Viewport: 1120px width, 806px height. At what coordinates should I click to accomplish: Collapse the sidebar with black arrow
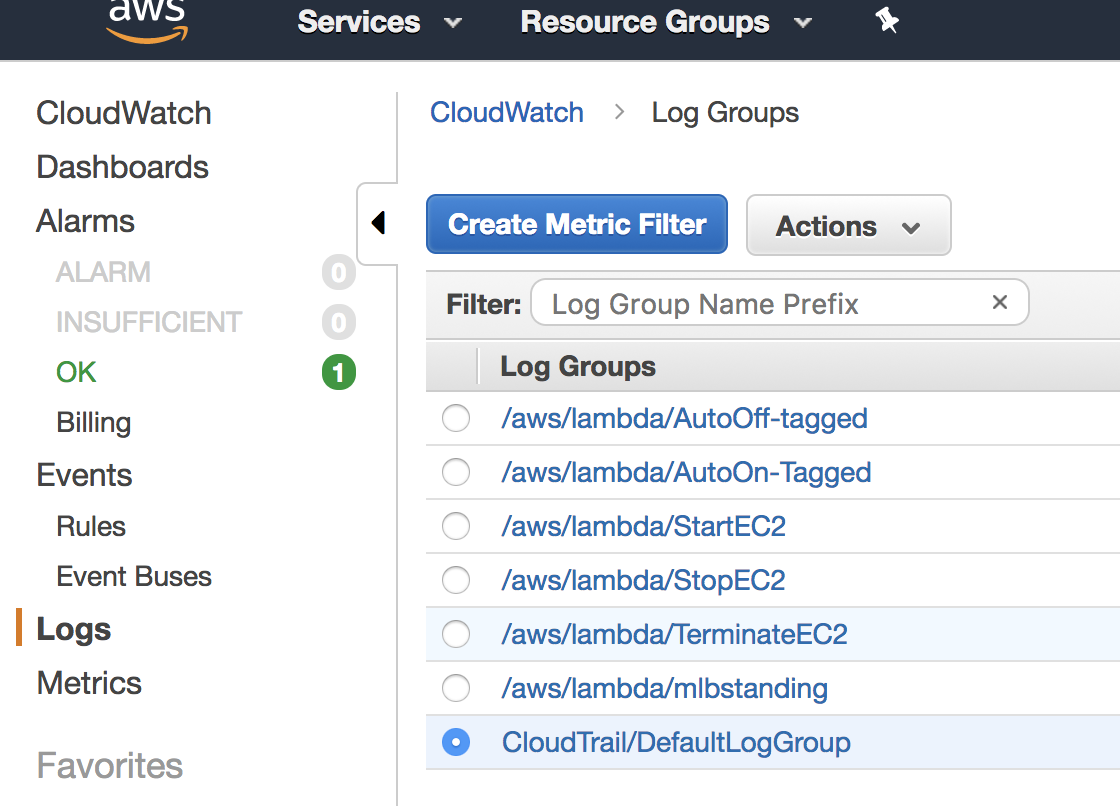(378, 223)
